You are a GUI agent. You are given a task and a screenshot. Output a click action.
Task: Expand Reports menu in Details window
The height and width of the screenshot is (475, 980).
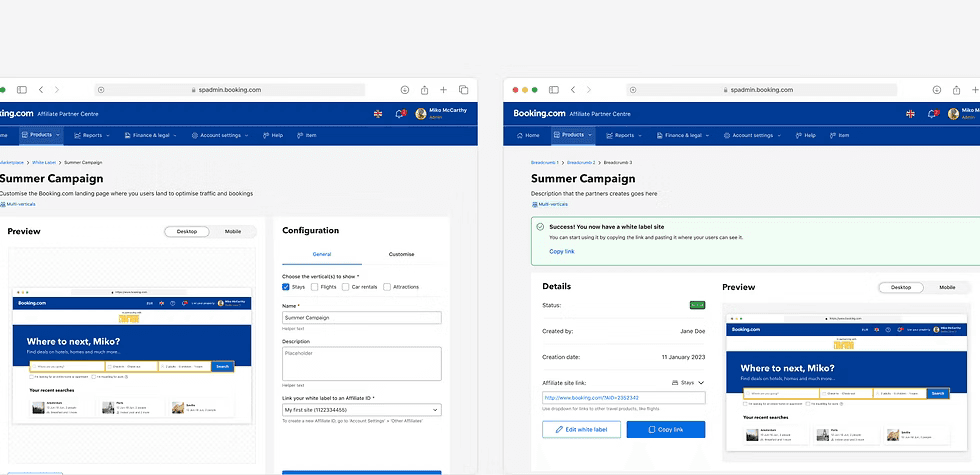pos(624,135)
